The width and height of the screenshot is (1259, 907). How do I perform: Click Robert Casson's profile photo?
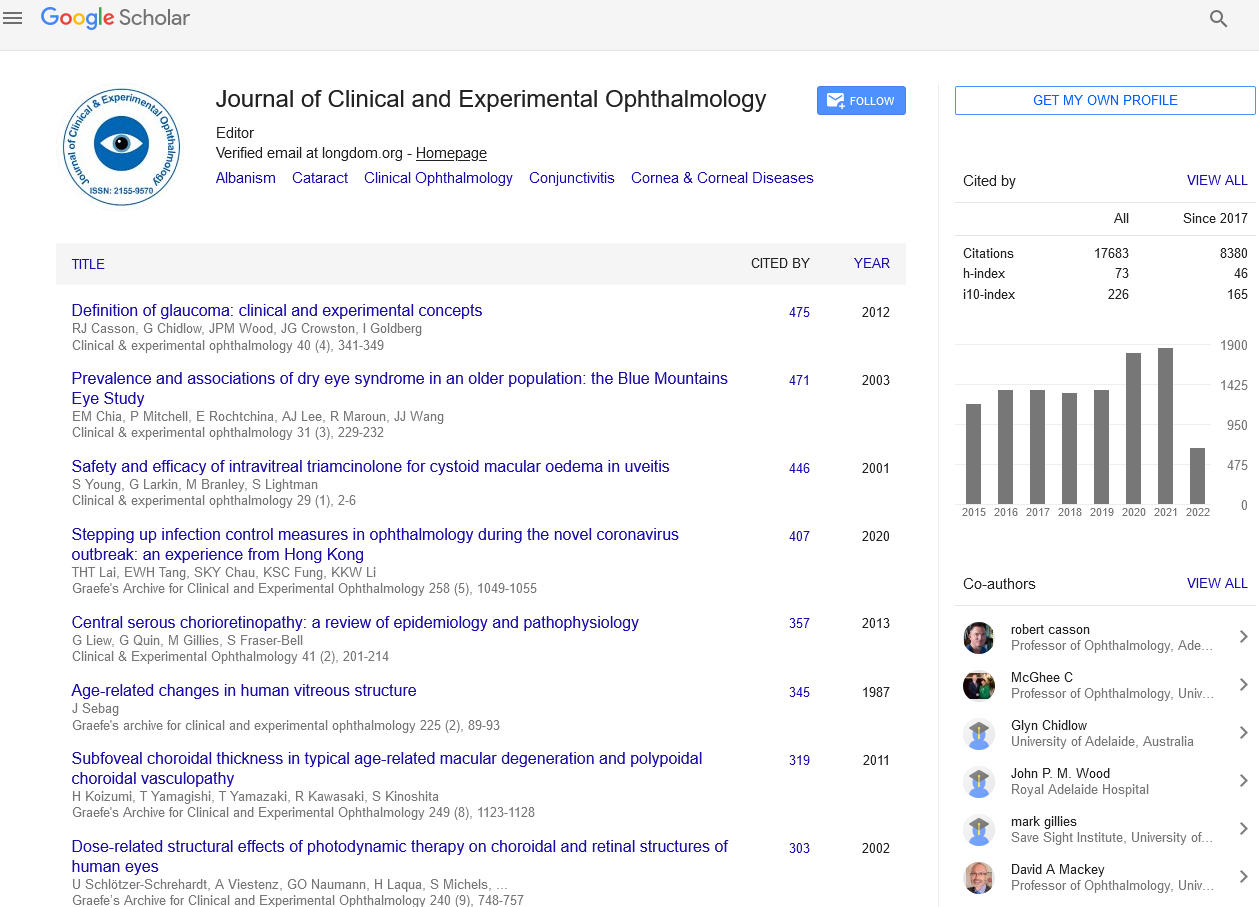pos(978,637)
